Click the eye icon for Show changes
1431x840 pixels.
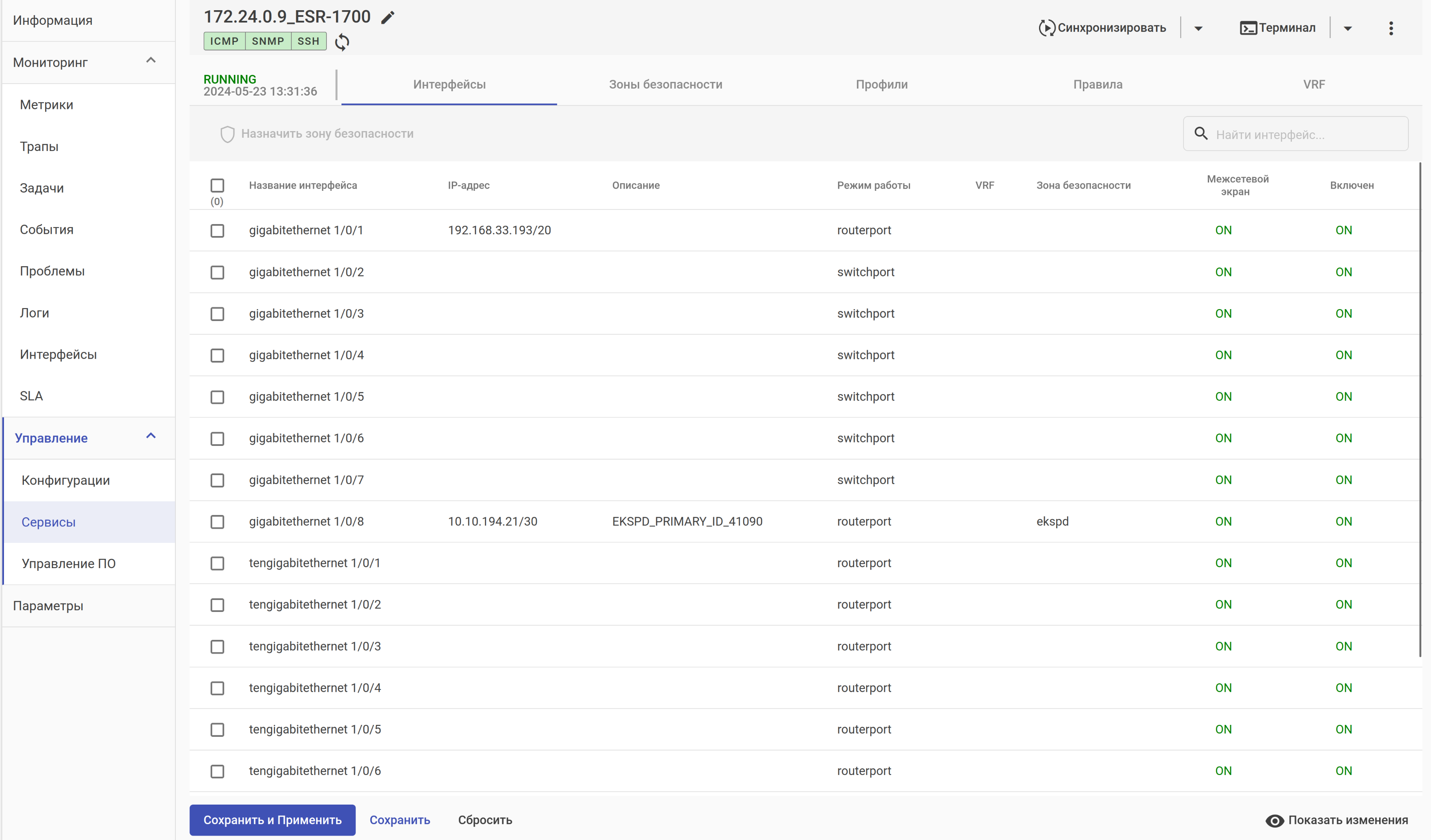pos(1274,821)
